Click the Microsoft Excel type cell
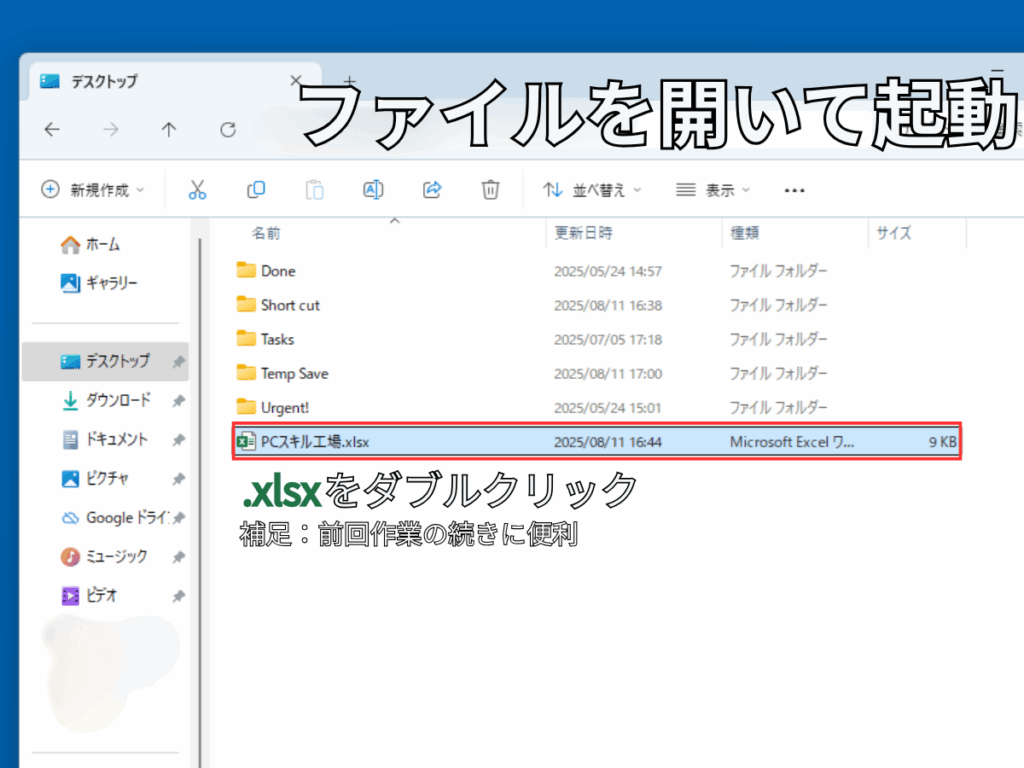1024x768 pixels. pos(792,442)
